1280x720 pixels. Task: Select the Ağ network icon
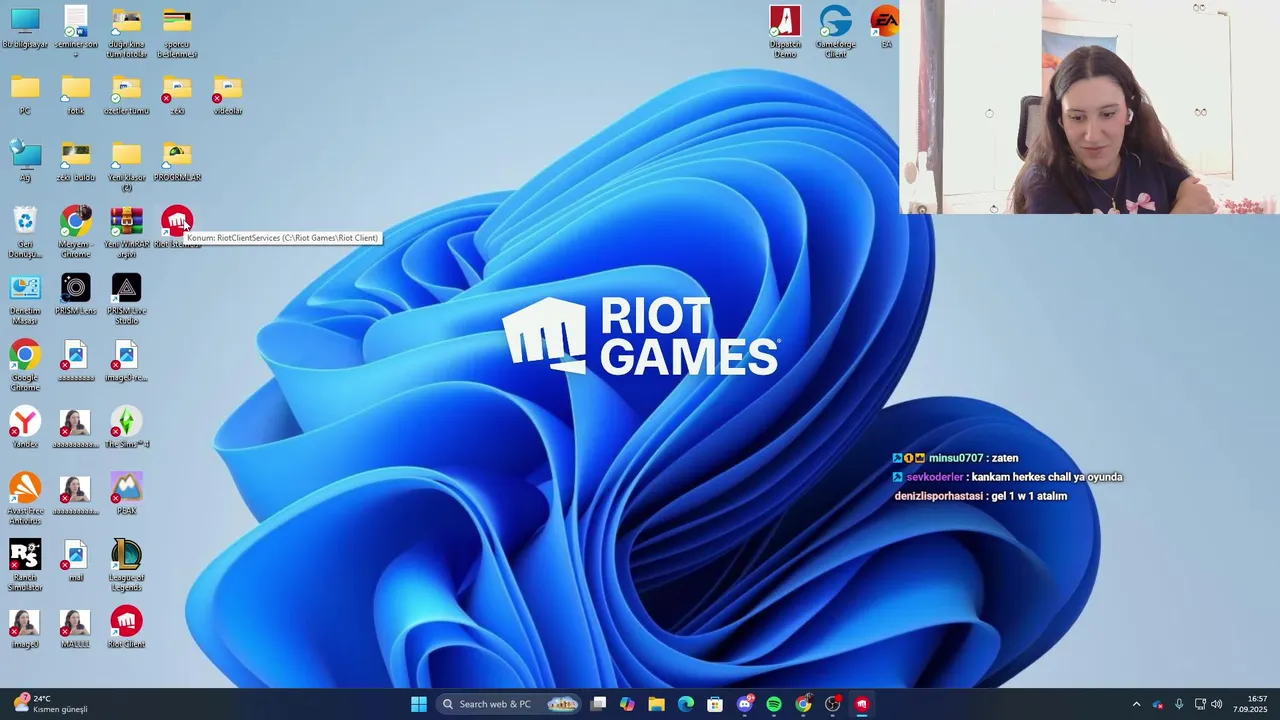[x=25, y=161]
